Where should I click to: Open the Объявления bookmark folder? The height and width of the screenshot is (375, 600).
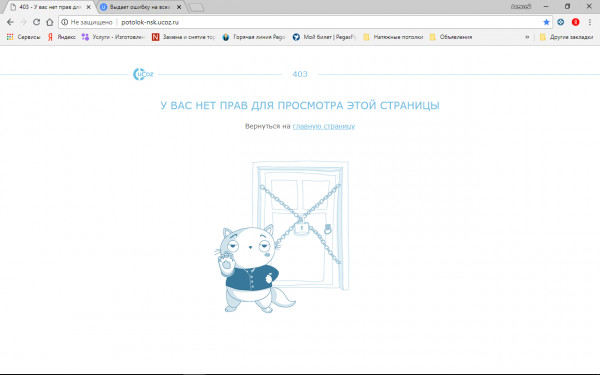click(451, 37)
